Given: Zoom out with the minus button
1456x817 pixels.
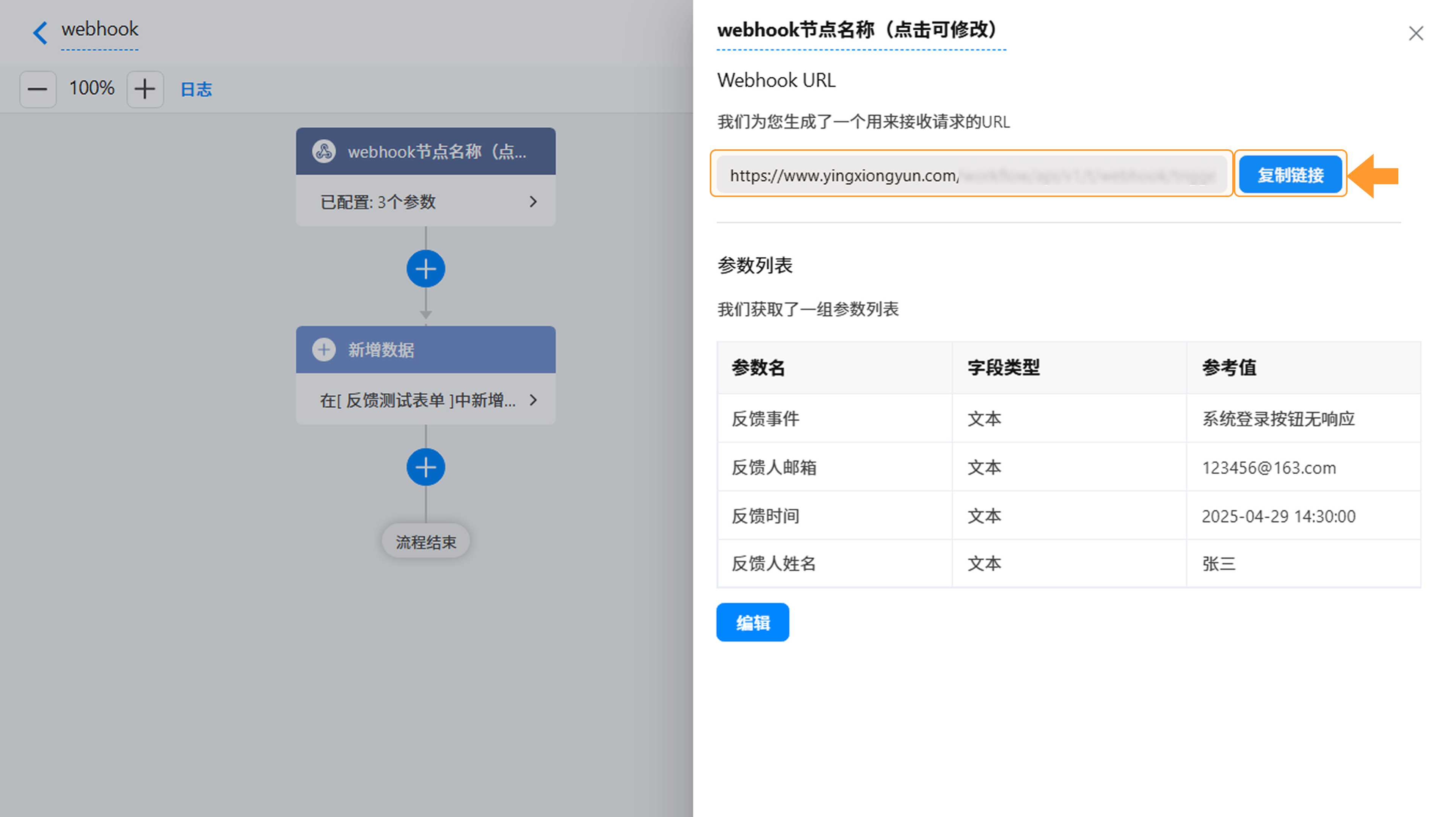Looking at the screenshot, I should [x=38, y=89].
